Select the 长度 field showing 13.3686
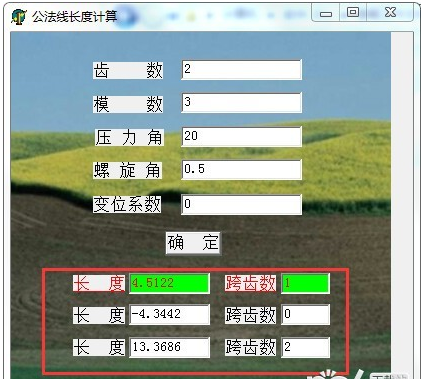This screenshot has width=428, height=379. coord(169,347)
